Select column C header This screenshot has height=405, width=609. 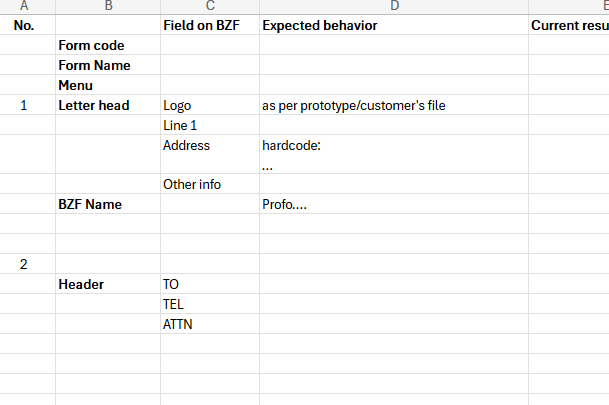tap(210, 6)
